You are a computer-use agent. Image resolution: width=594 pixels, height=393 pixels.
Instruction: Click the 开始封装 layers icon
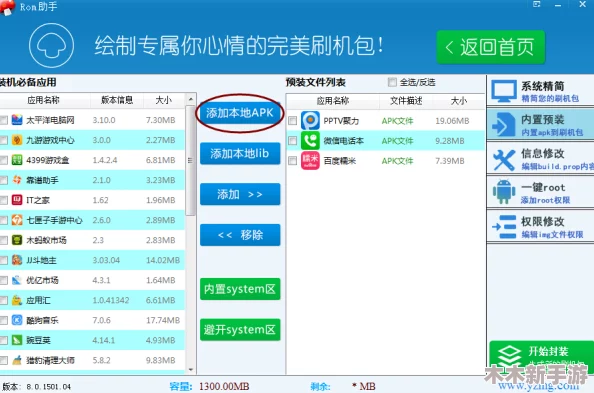pos(510,356)
